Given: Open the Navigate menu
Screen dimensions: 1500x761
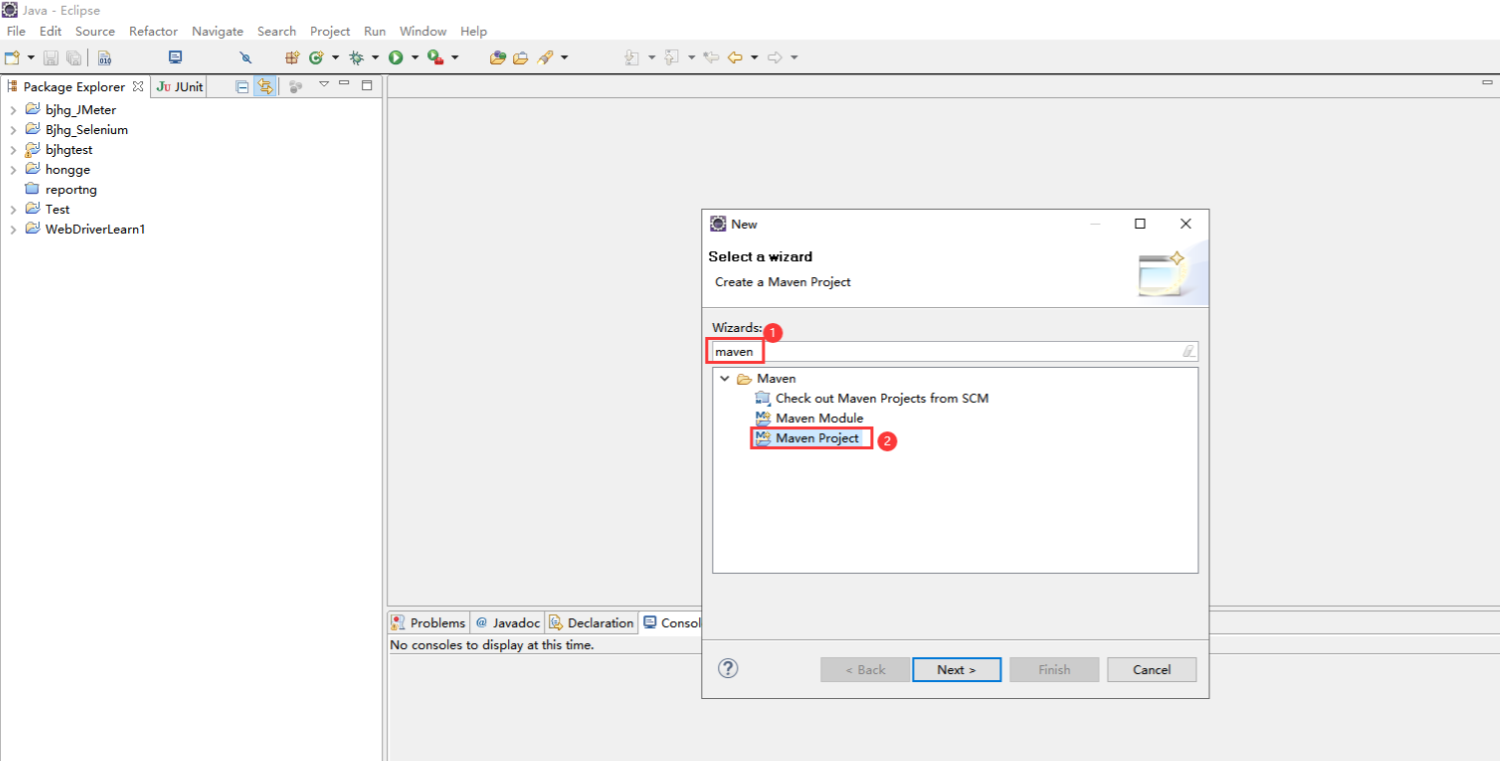Looking at the screenshot, I should click(217, 31).
